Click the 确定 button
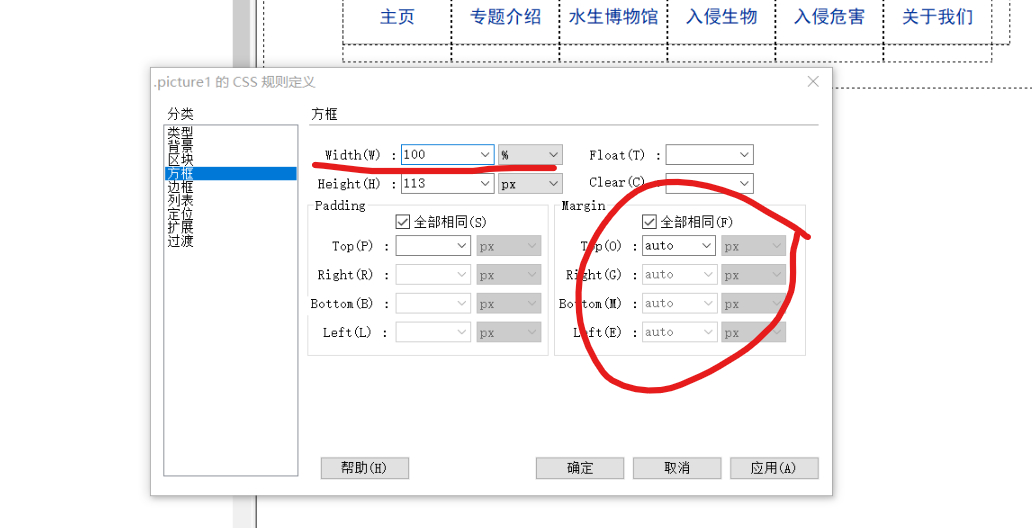Screen dimensions: 1032x528 (x=580, y=468)
